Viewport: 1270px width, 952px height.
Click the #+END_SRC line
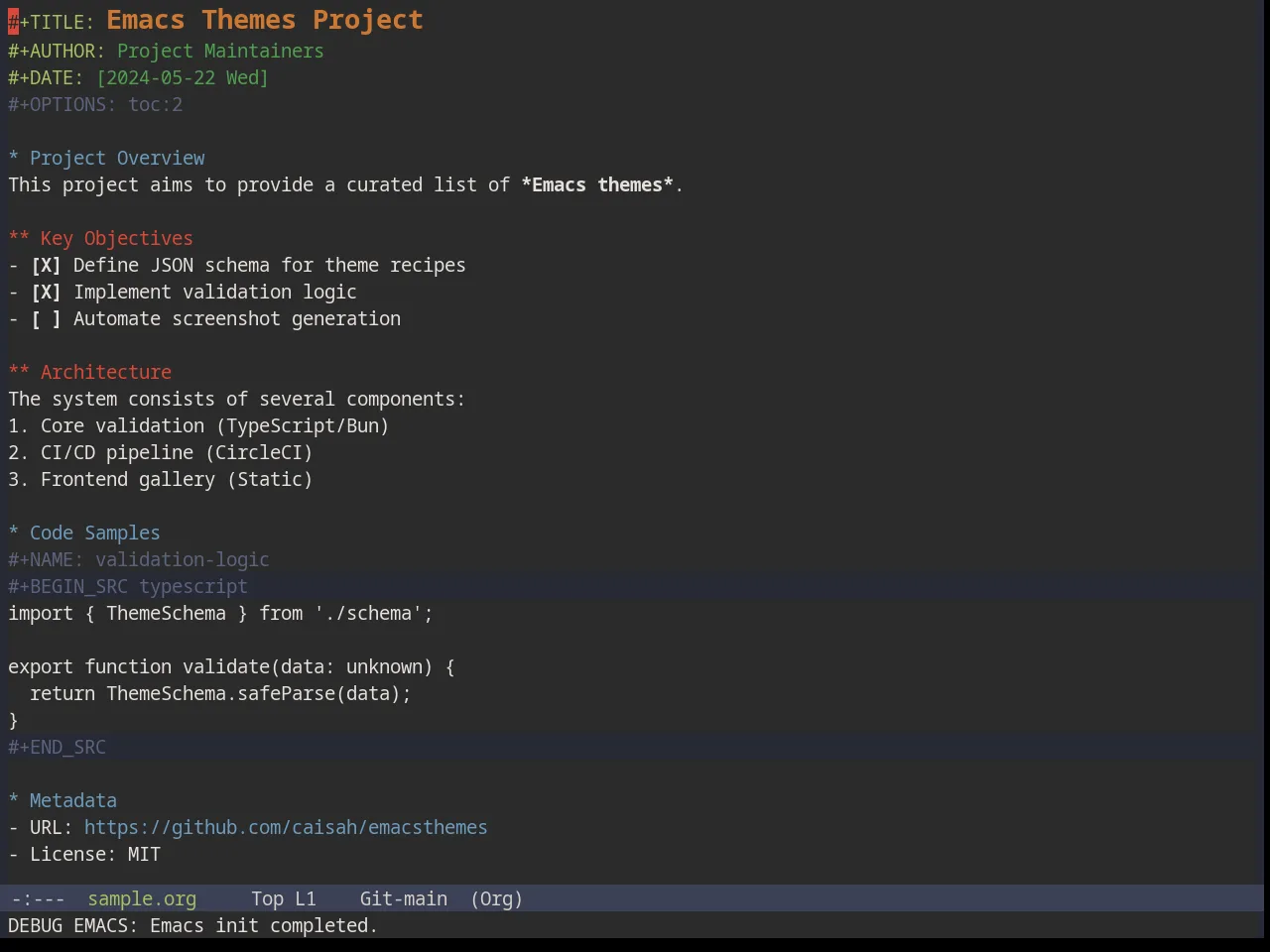pos(58,748)
